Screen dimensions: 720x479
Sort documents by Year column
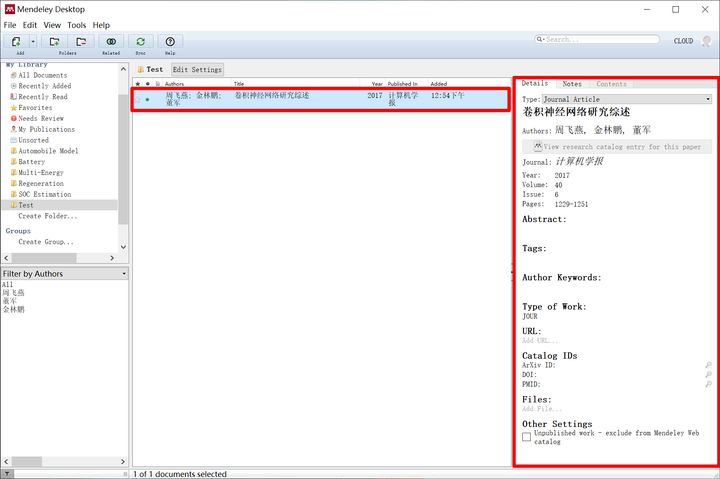click(377, 84)
